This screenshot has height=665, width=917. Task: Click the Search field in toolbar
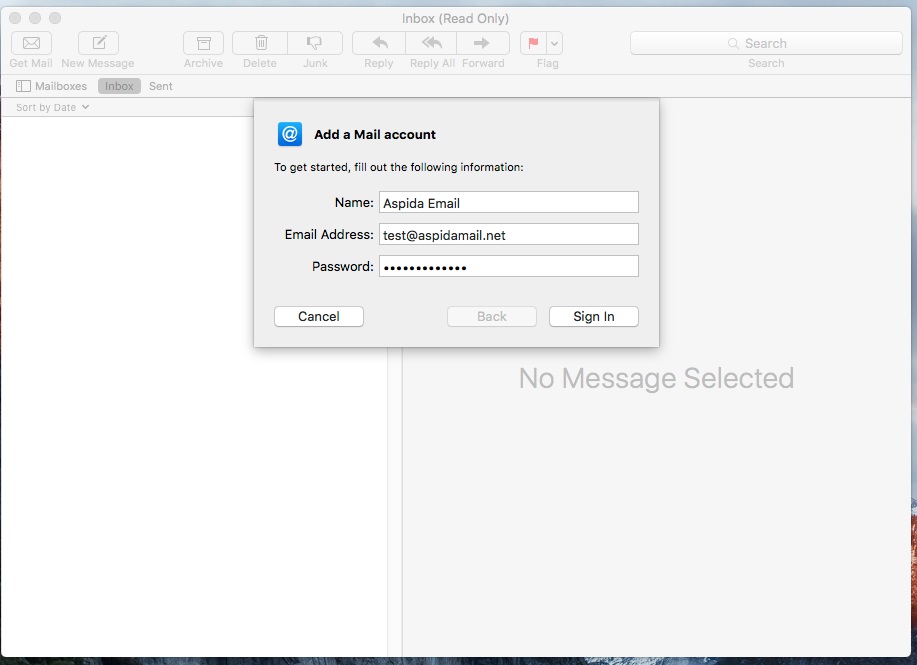(x=766, y=43)
